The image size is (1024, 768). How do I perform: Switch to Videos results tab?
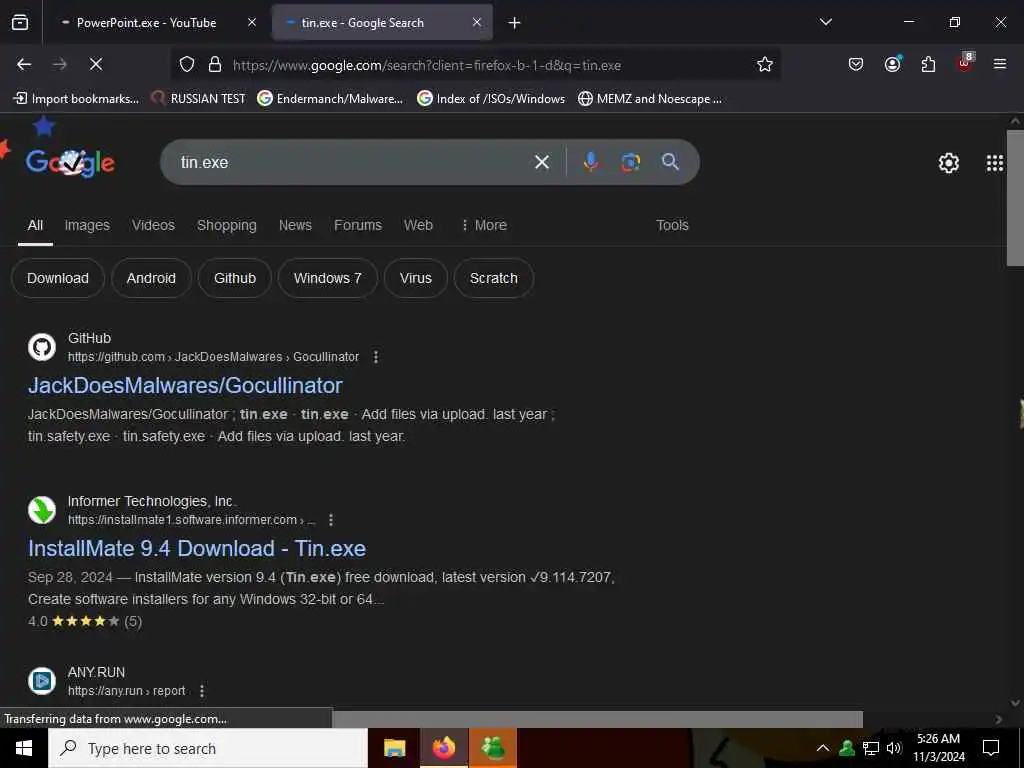[x=153, y=225]
